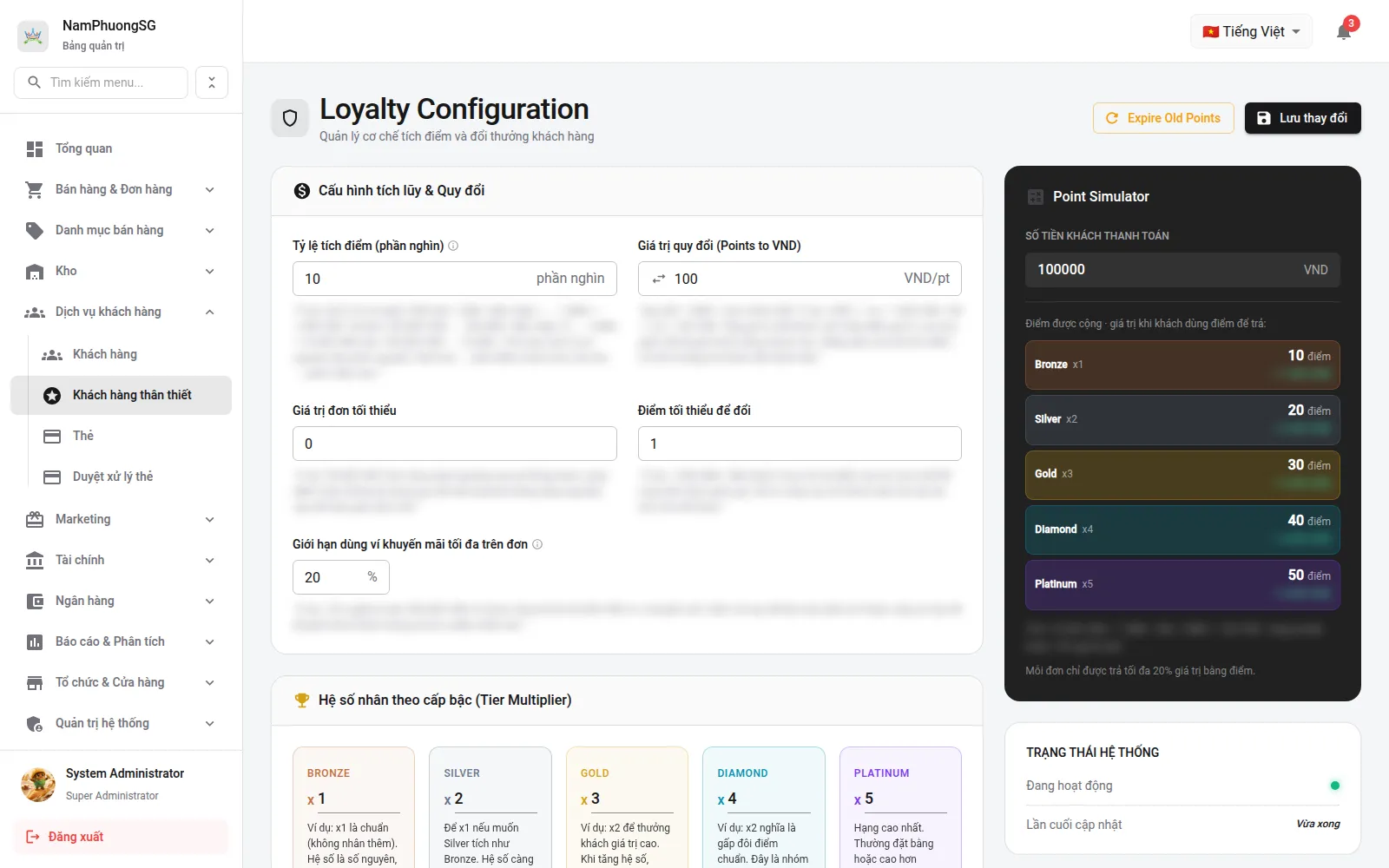Click the tag icon for Danh mục bán hàng
Image resolution: width=1389 pixels, height=868 pixels.
coord(35,231)
